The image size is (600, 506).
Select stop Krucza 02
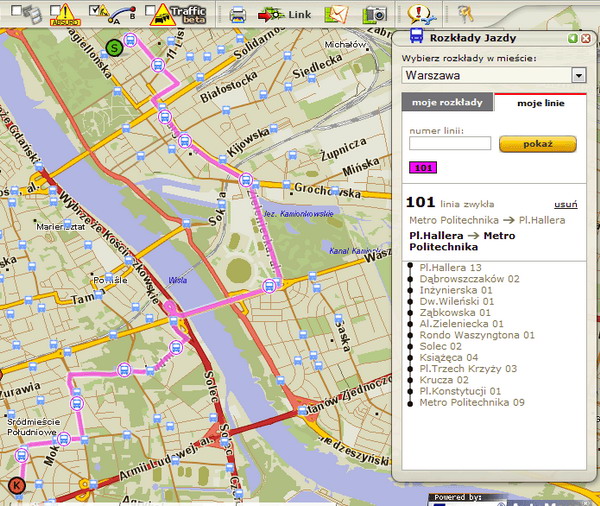(x=444, y=380)
